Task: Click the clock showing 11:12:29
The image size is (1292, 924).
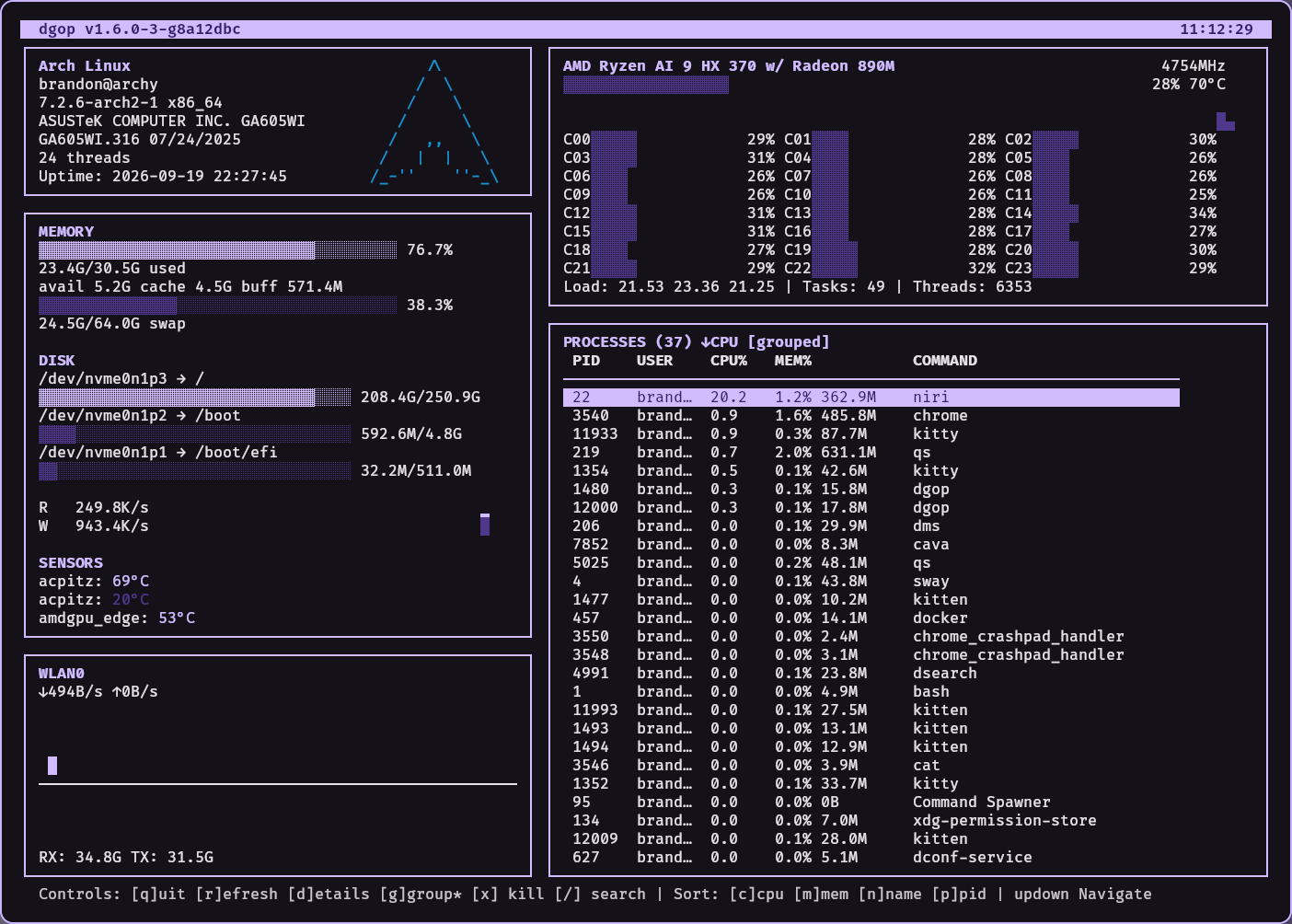Action: pos(1217,29)
